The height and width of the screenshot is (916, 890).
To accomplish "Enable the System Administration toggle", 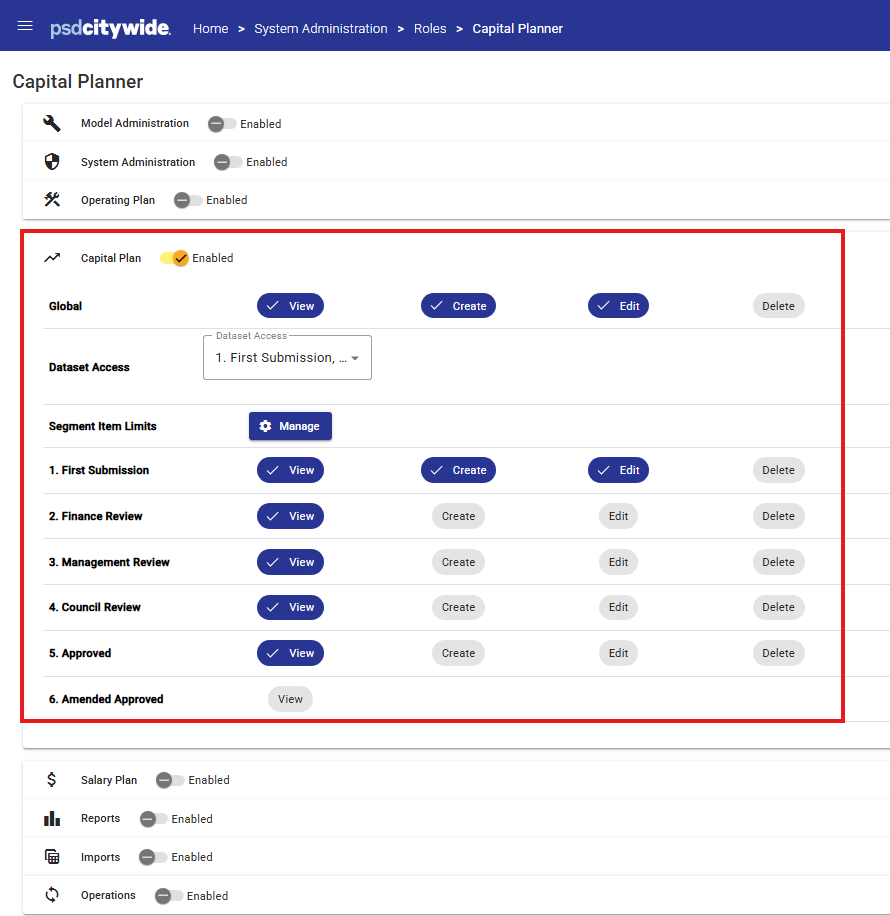I will click(228, 162).
